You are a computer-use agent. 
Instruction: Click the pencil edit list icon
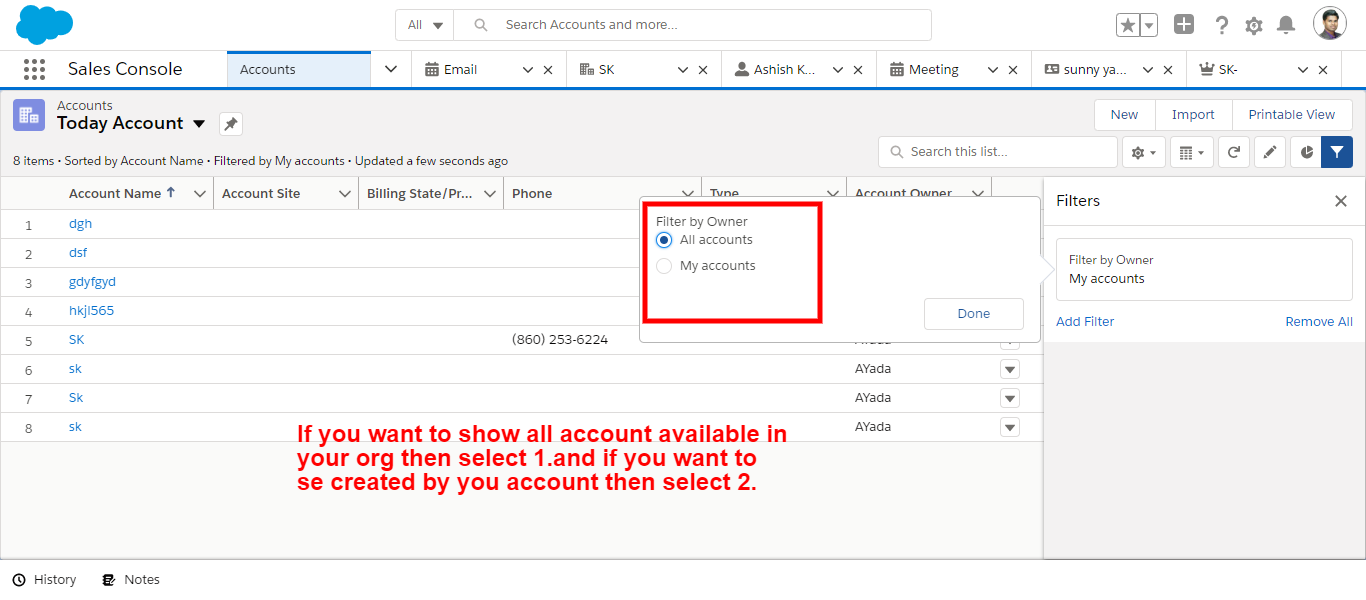click(x=1270, y=152)
